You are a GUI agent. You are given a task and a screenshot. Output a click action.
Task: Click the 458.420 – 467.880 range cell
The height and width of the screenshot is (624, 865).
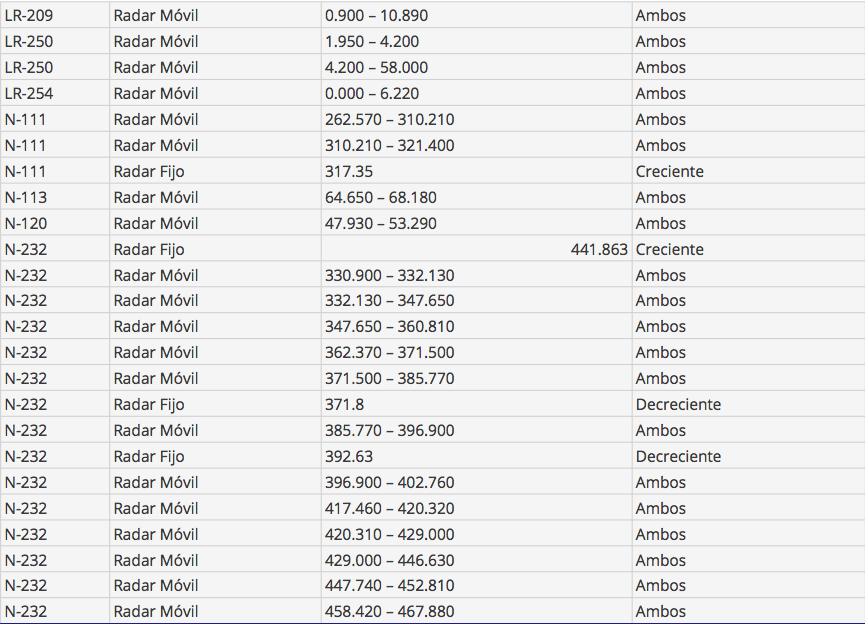(389, 612)
